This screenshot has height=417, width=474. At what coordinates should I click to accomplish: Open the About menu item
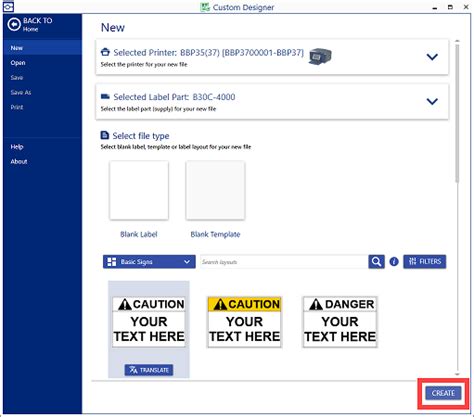click(19, 162)
